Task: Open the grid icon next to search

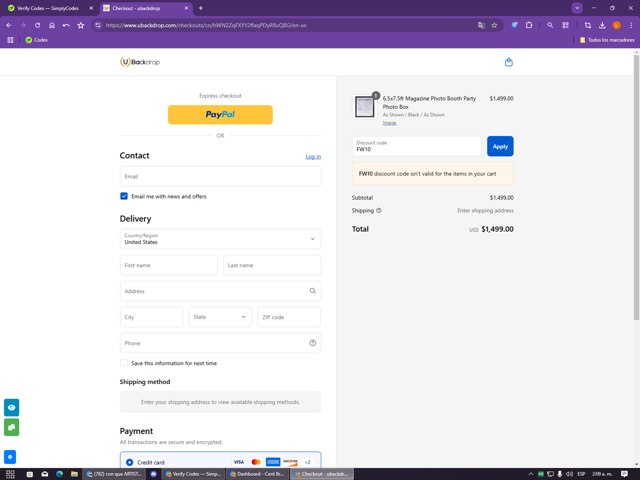Action: [x=565, y=25]
